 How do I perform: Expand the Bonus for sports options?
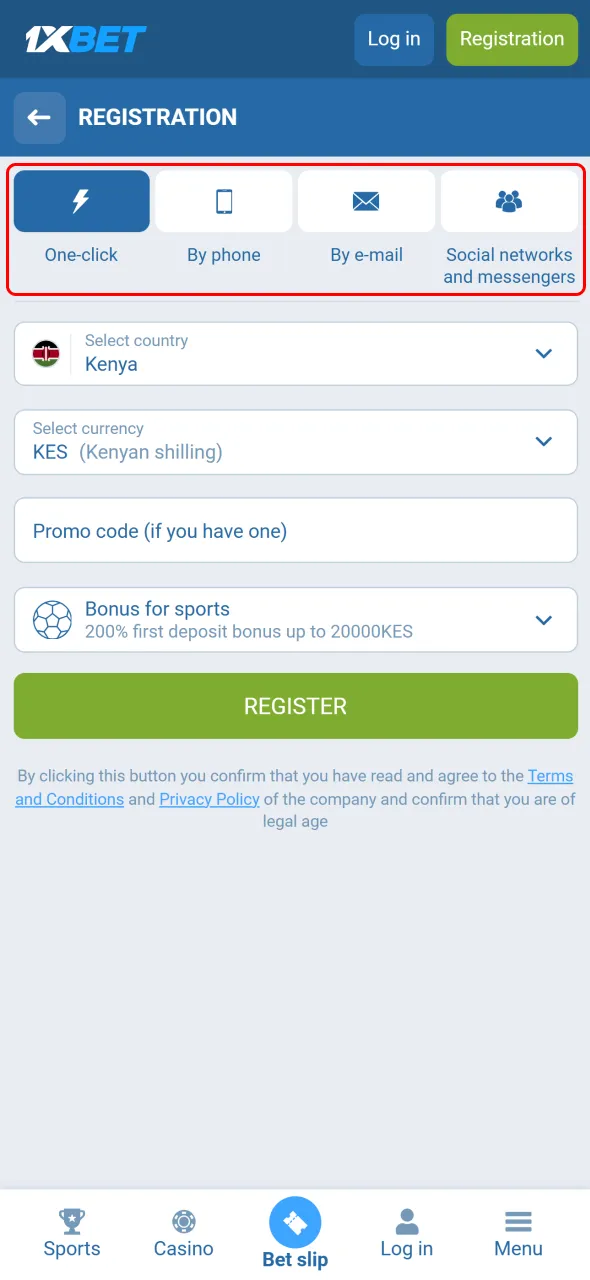(x=544, y=619)
